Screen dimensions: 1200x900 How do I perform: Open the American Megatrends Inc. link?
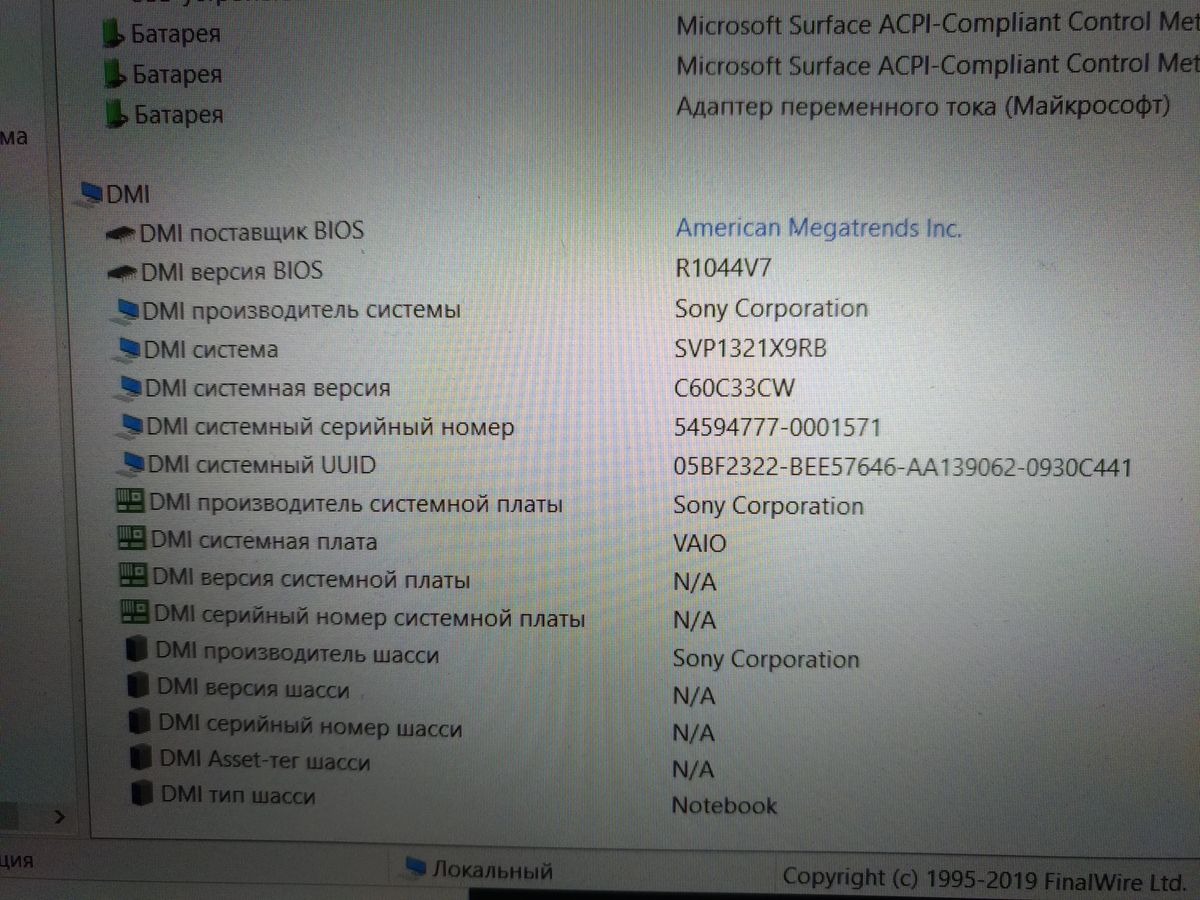pos(817,228)
